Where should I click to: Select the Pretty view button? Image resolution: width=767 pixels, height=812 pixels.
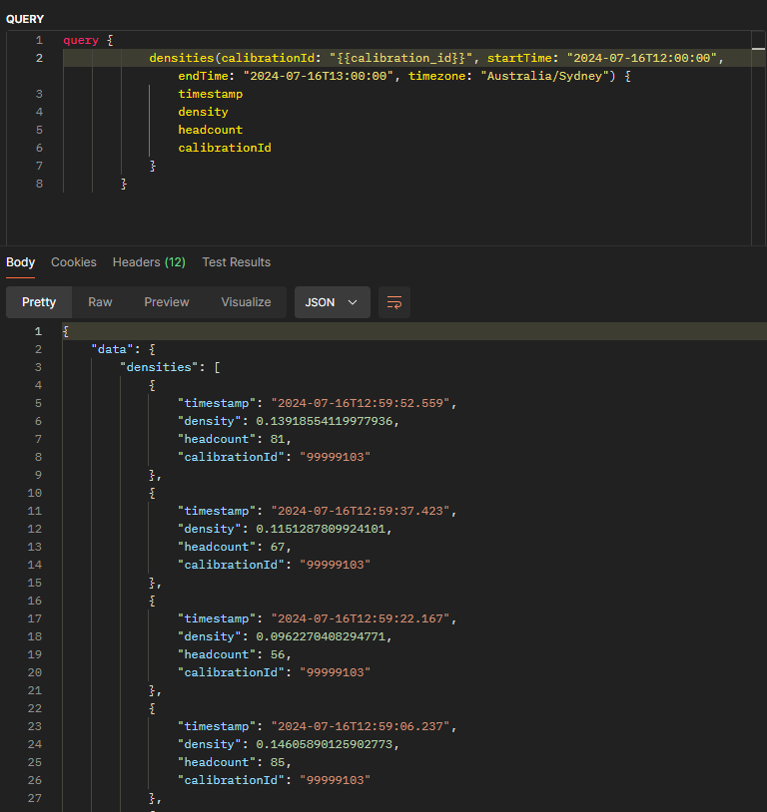tap(39, 302)
